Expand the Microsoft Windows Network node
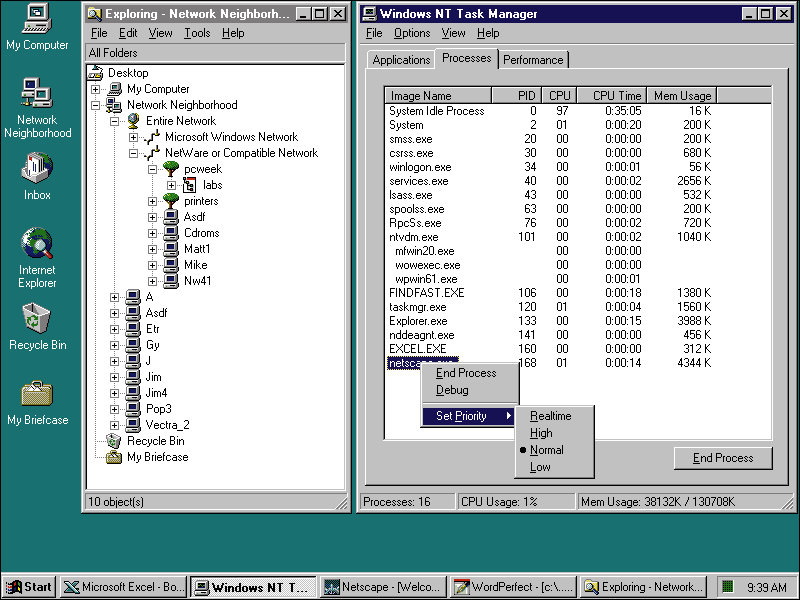The height and width of the screenshot is (600, 800). click(x=133, y=137)
